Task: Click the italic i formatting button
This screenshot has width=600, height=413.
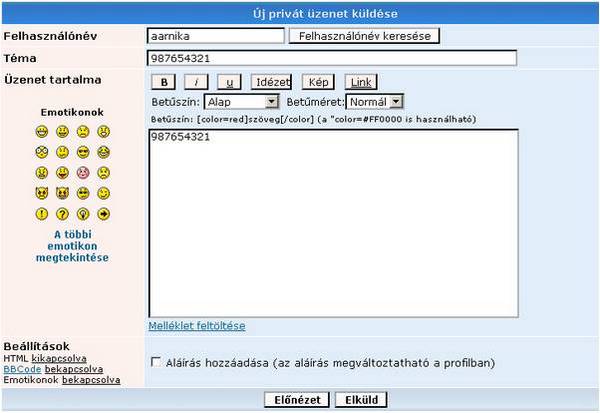Action: click(x=197, y=82)
